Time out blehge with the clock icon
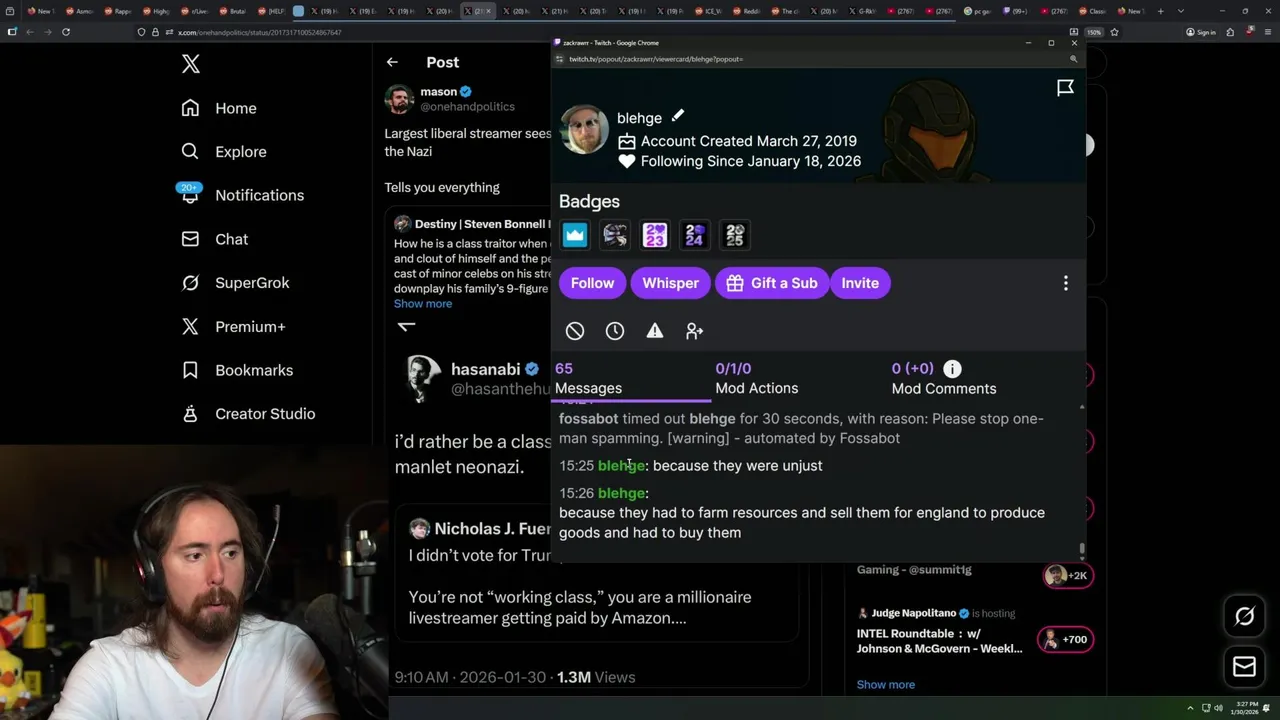The width and height of the screenshot is (1280, 720). coord(615,331)
